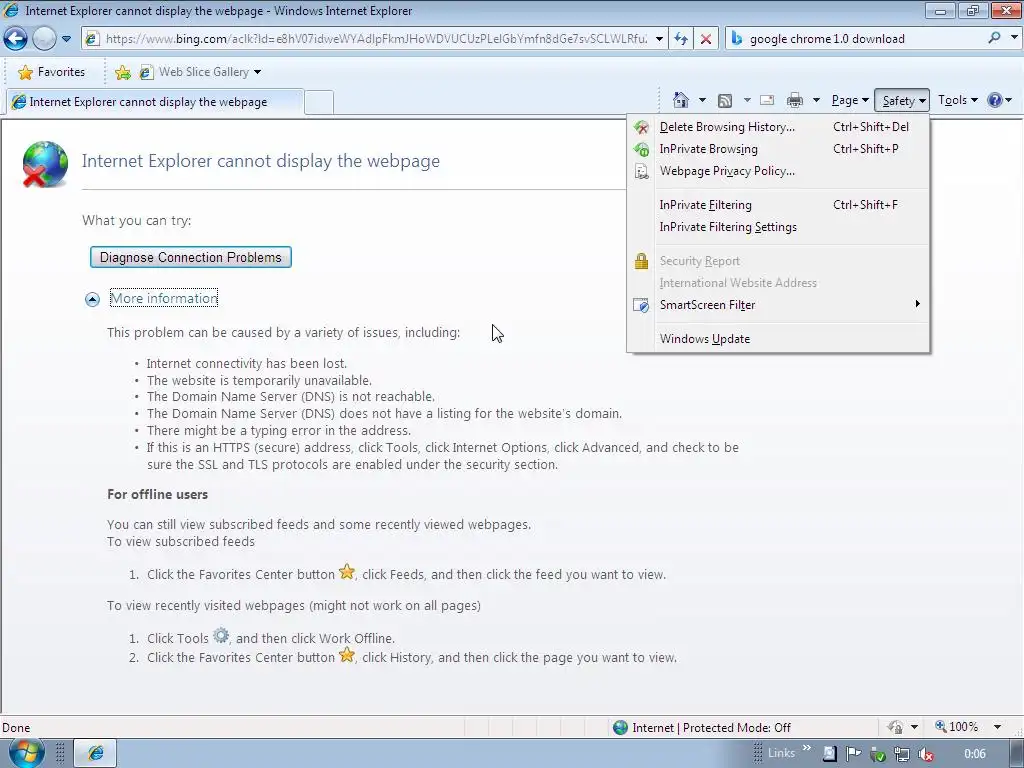1024x768 pixels.
Task: Click the Read Mail icon
Action: tap(767, 100)
